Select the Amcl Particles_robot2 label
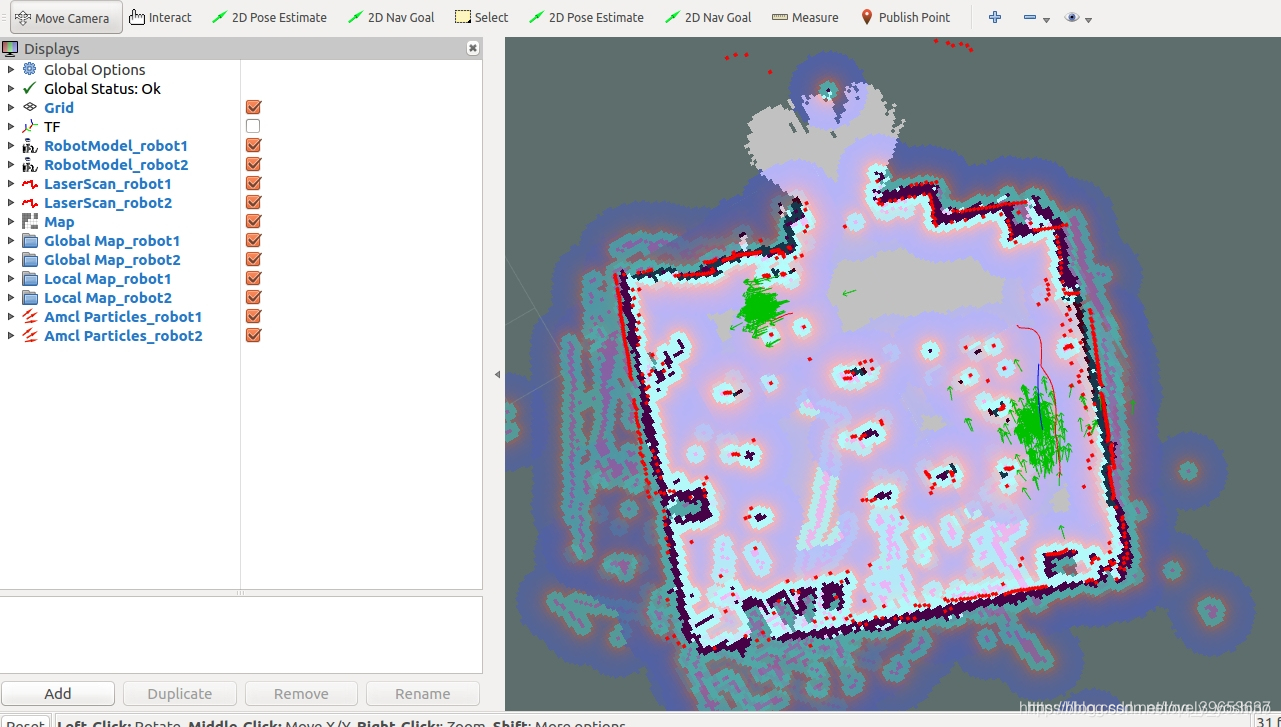This screenshot has width=1281, height=727. (123, 335)
